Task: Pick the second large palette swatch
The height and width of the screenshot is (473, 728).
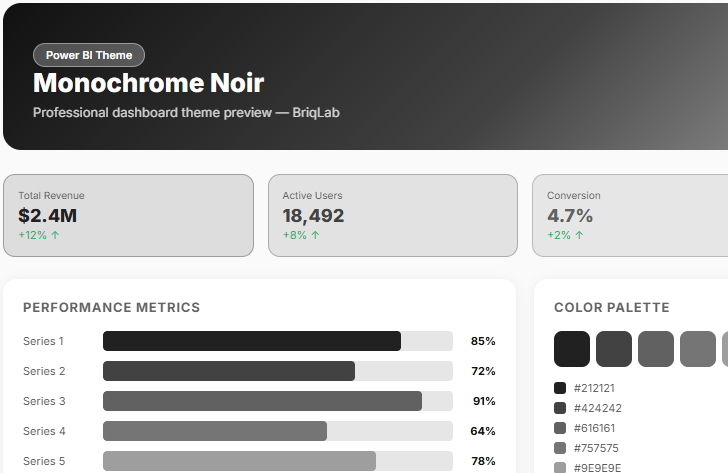Action: tap(614, 349)
